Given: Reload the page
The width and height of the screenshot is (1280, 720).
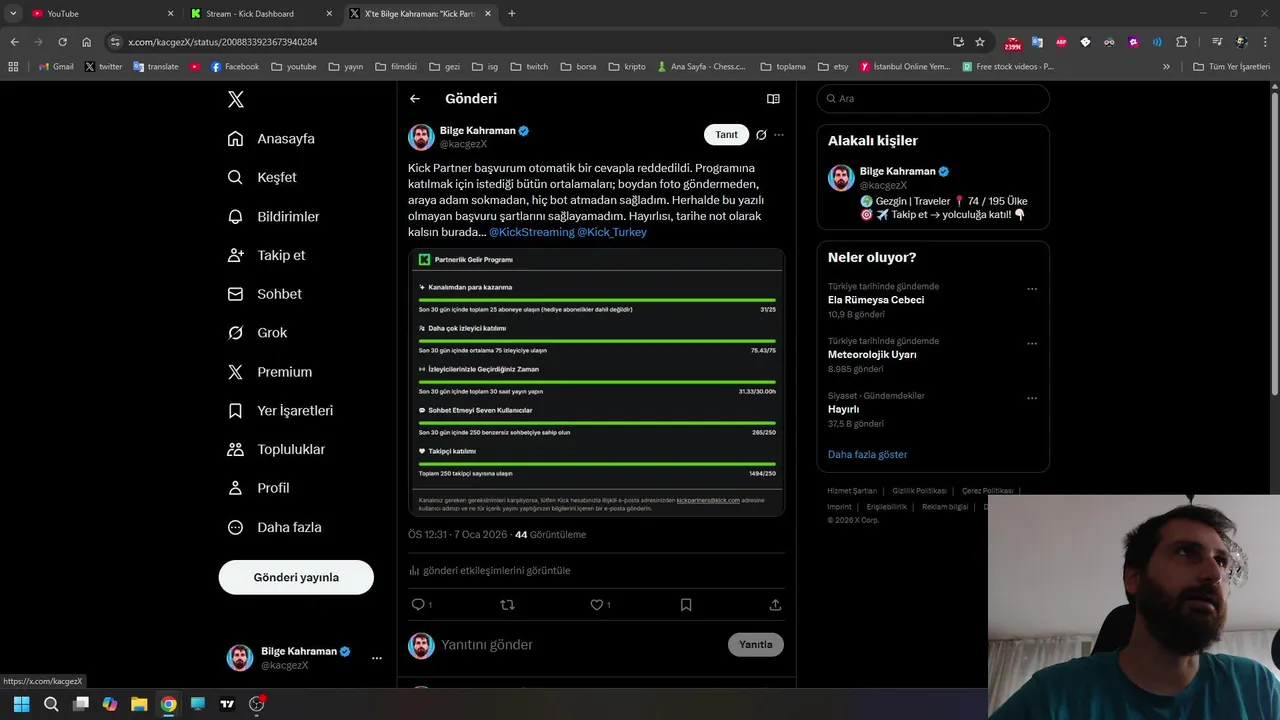Looking at the screenshot, I should [x=62, y=42].
